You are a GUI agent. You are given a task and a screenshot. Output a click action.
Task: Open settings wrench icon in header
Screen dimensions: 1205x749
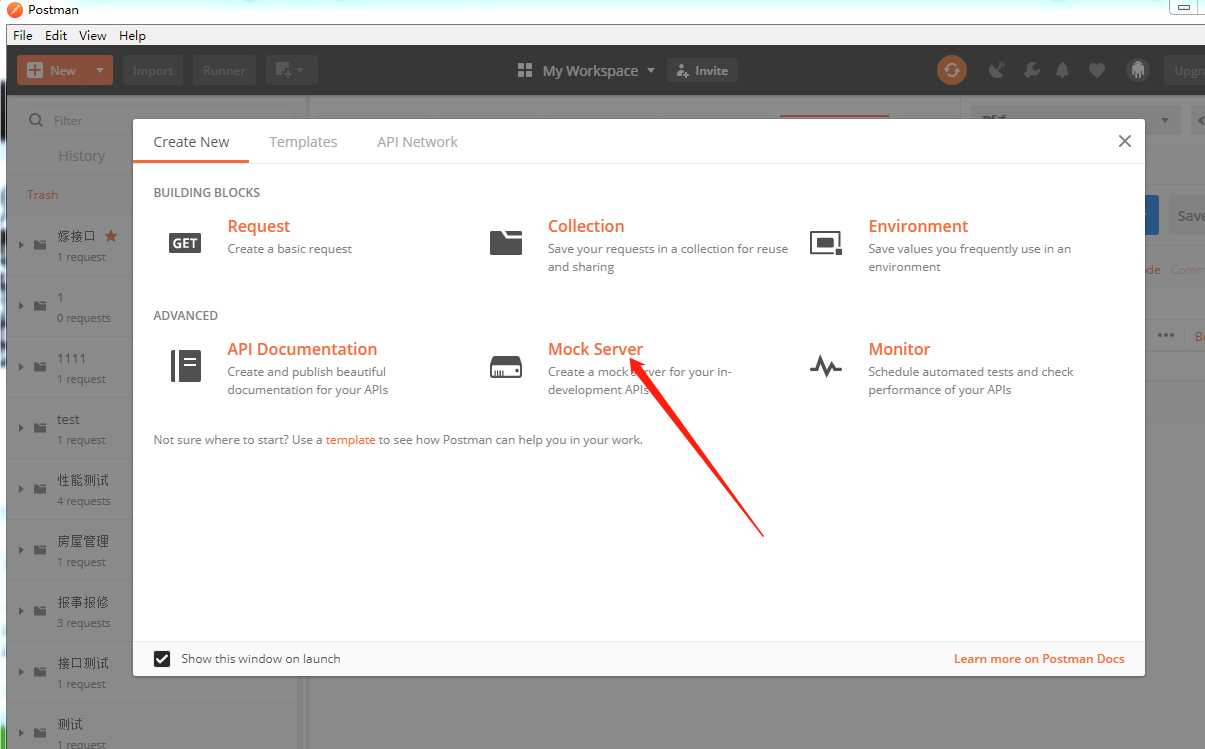coord(1031,70)
